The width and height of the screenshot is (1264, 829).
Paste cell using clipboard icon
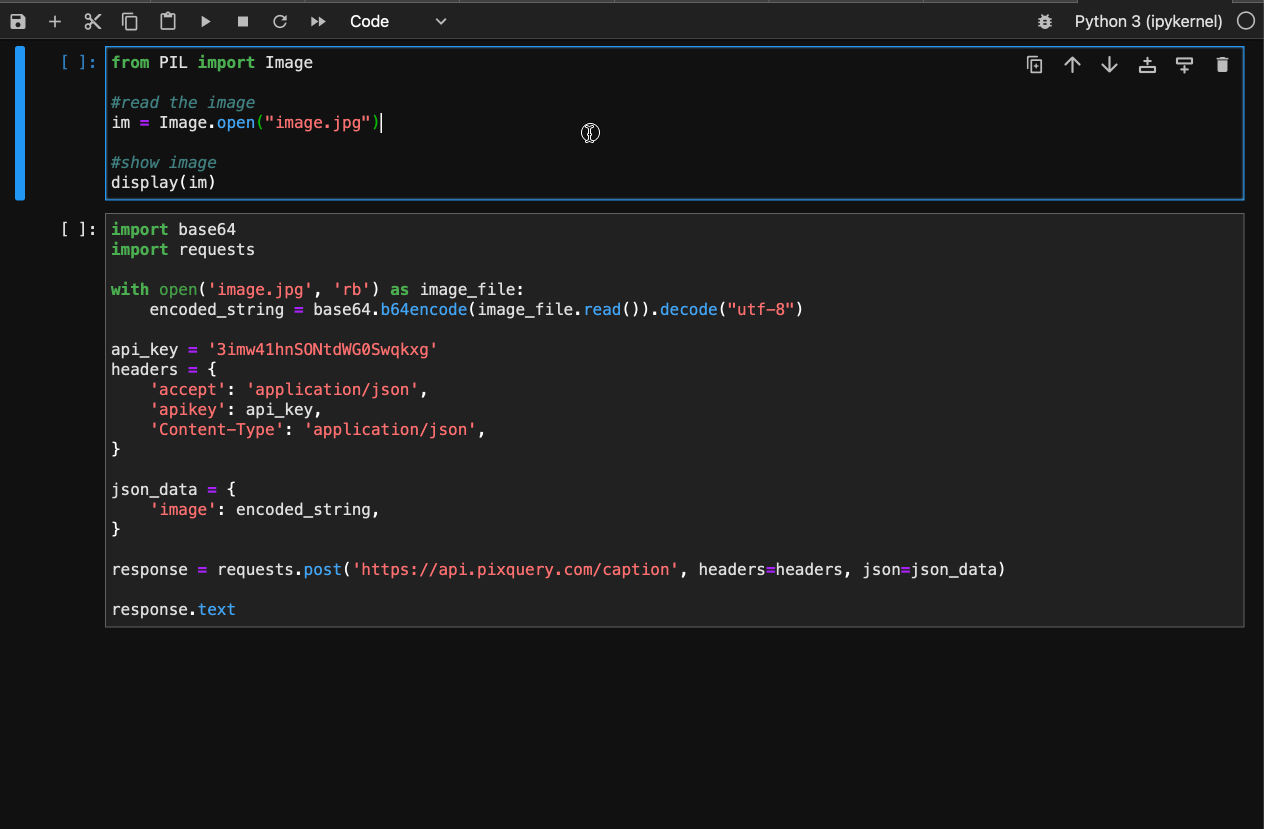pyautogui.click(x=168, y=21)
